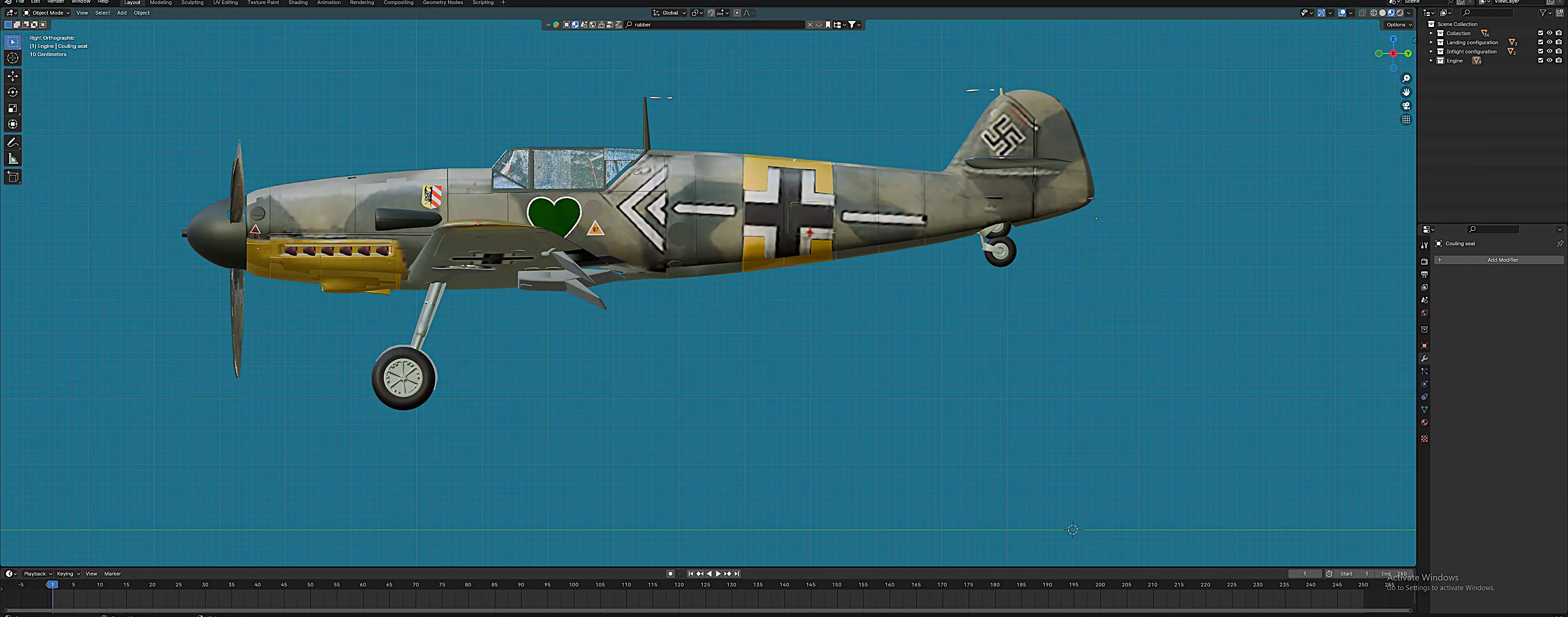Switch to the Shading workspace tab
The width and height of the screenshot is (1568, 617).
click(298, 3)
